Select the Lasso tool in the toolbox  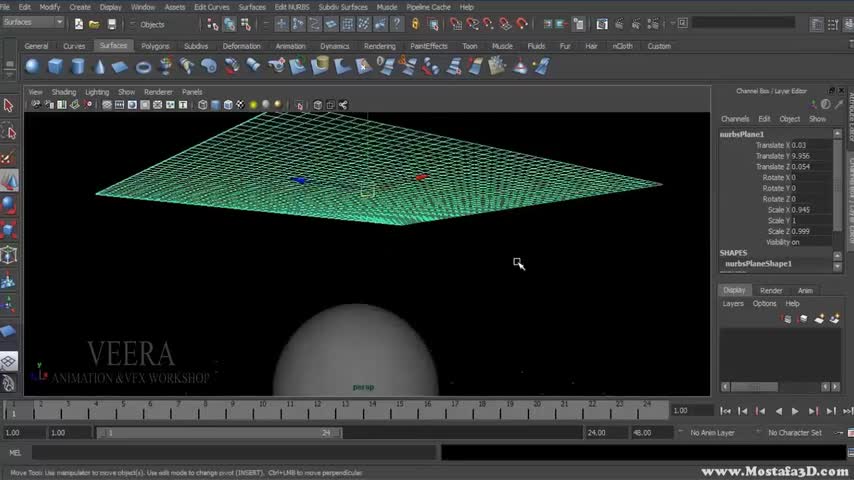[x=8, y=132]
